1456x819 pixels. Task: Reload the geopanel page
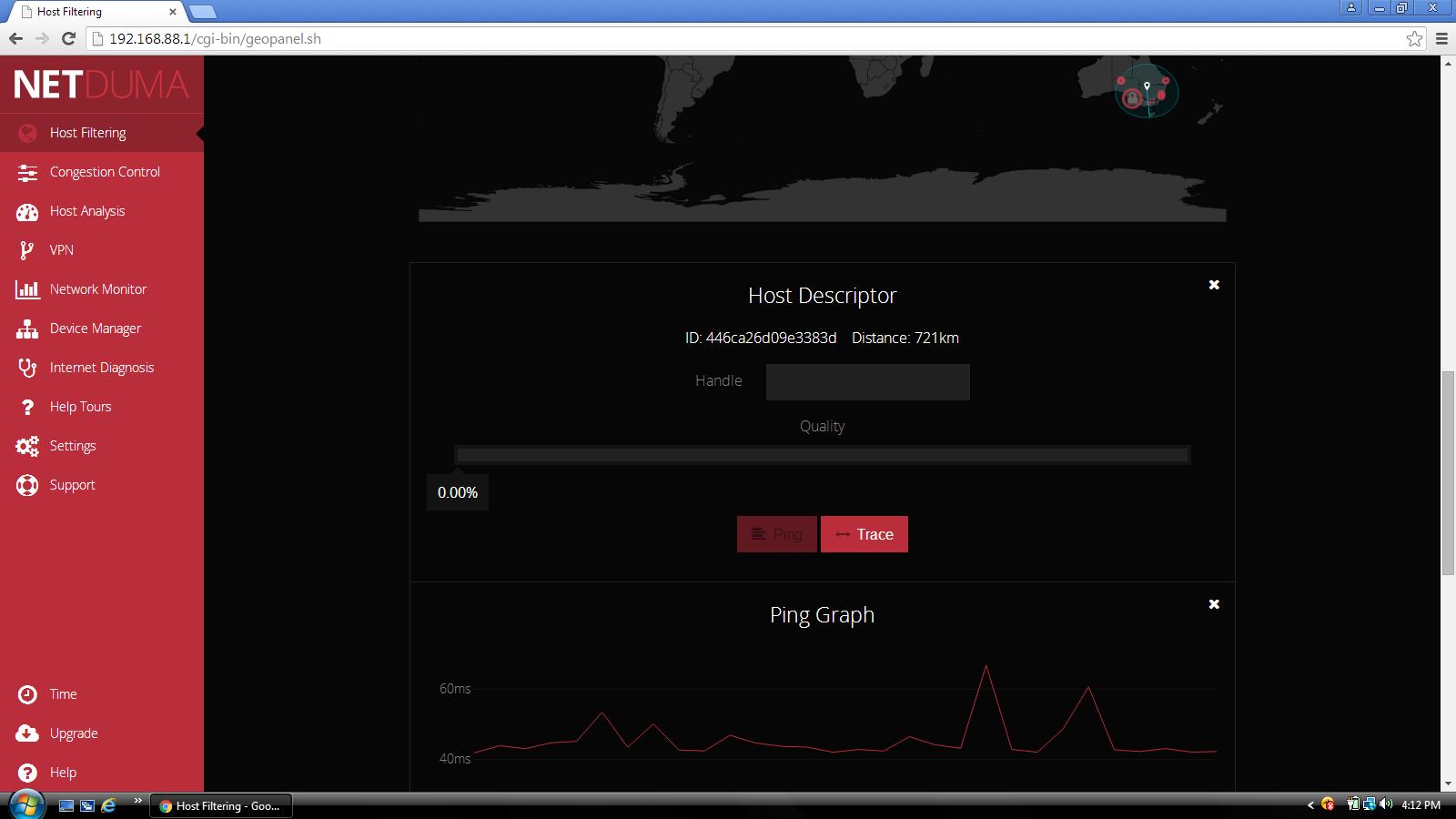pyautogui.click(x=68, y=38)
